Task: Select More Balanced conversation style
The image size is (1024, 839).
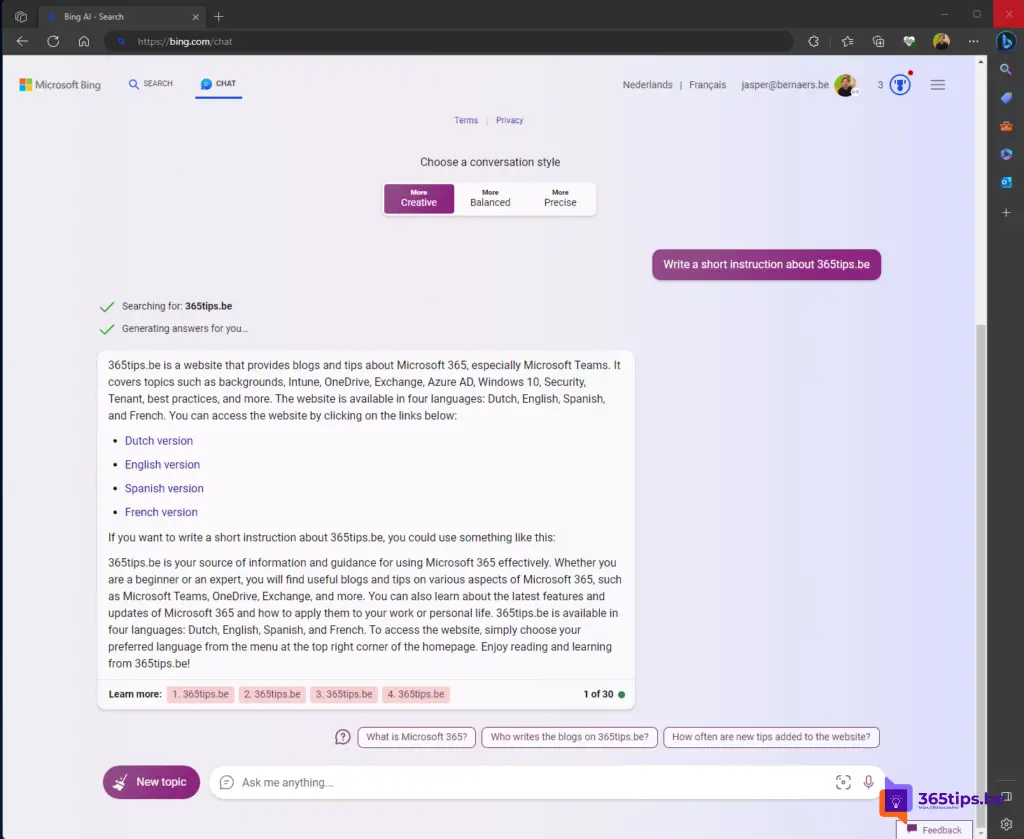Action: tap(490, 198)
